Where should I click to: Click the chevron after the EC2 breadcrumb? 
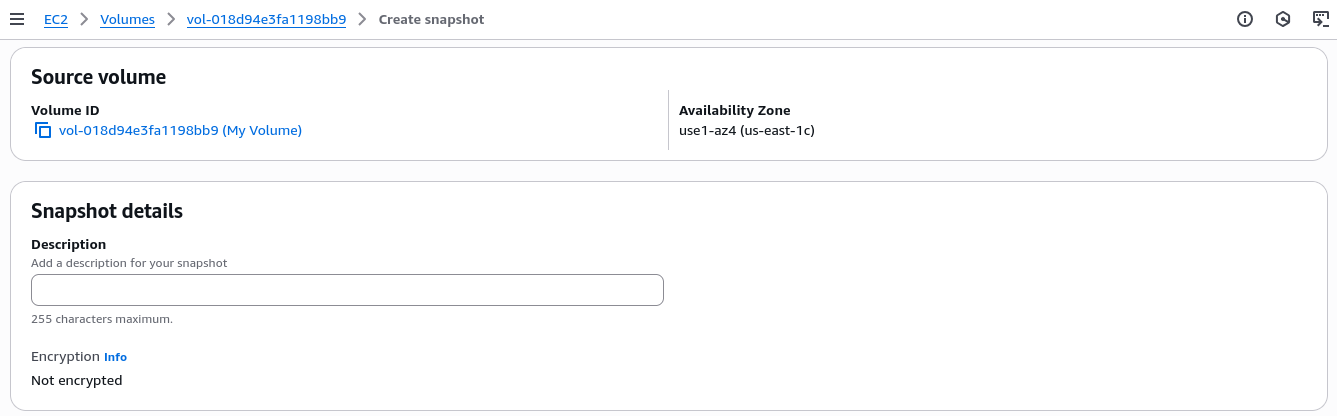coord(84,19)
